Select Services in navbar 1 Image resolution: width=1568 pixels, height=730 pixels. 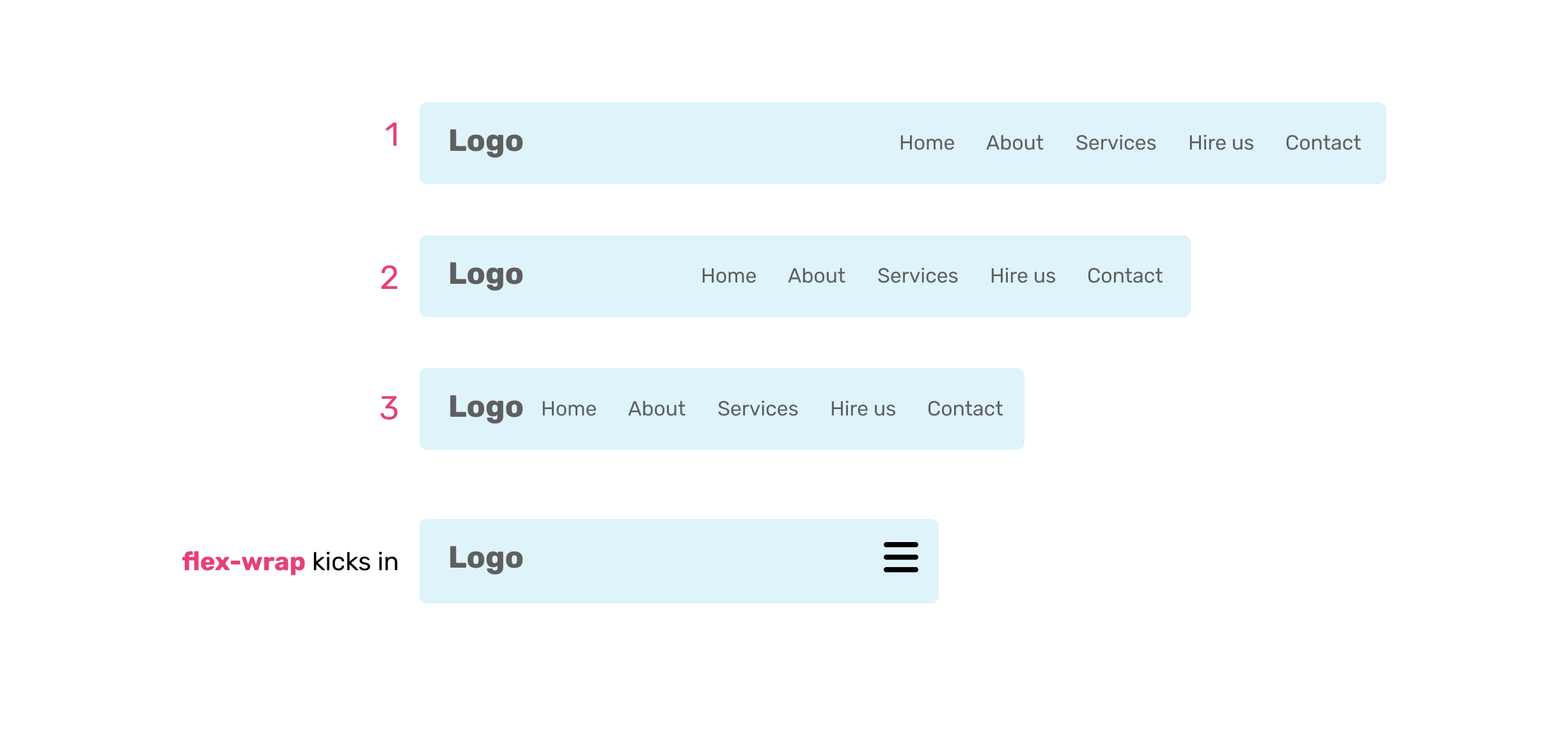pos(1115,143)
